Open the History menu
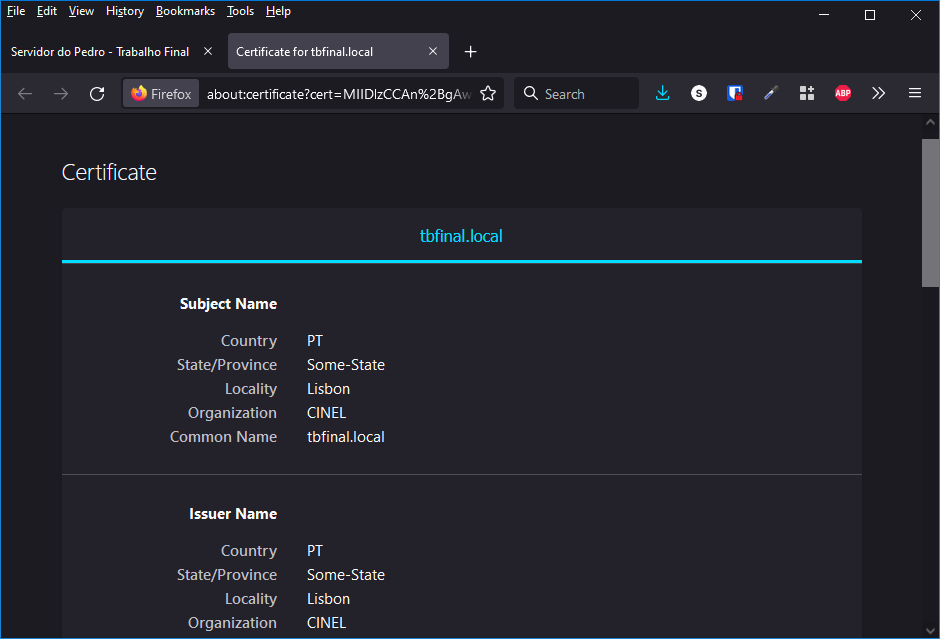 pyautogui.click(x=125, y=11)
